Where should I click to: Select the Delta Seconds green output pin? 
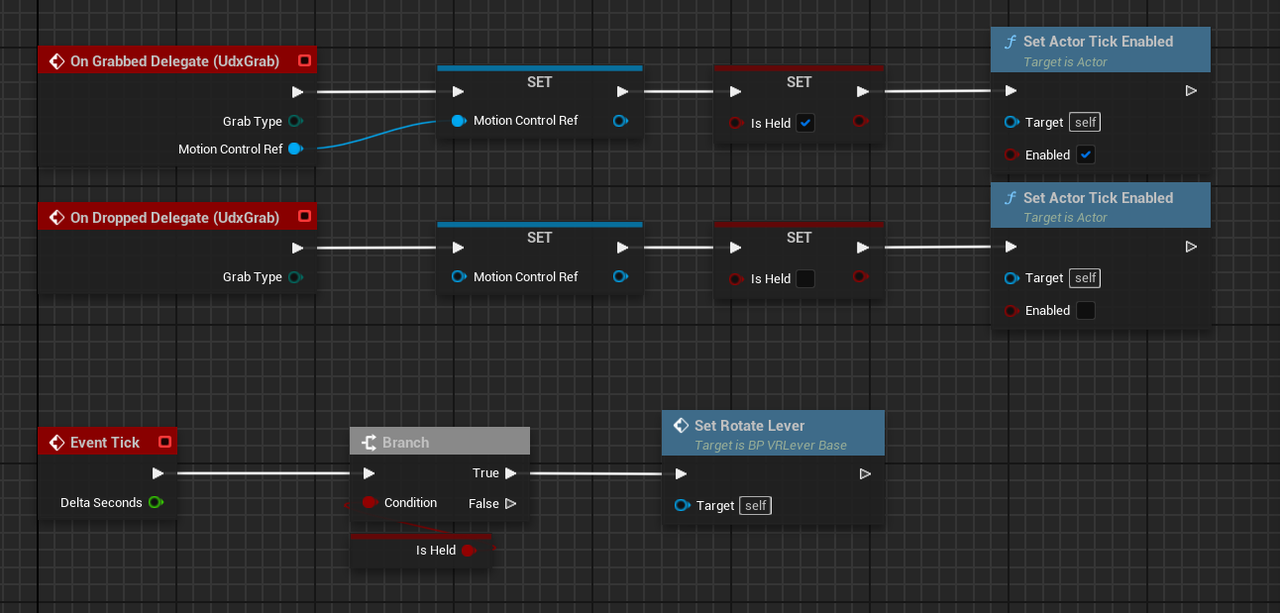[155, 502]
